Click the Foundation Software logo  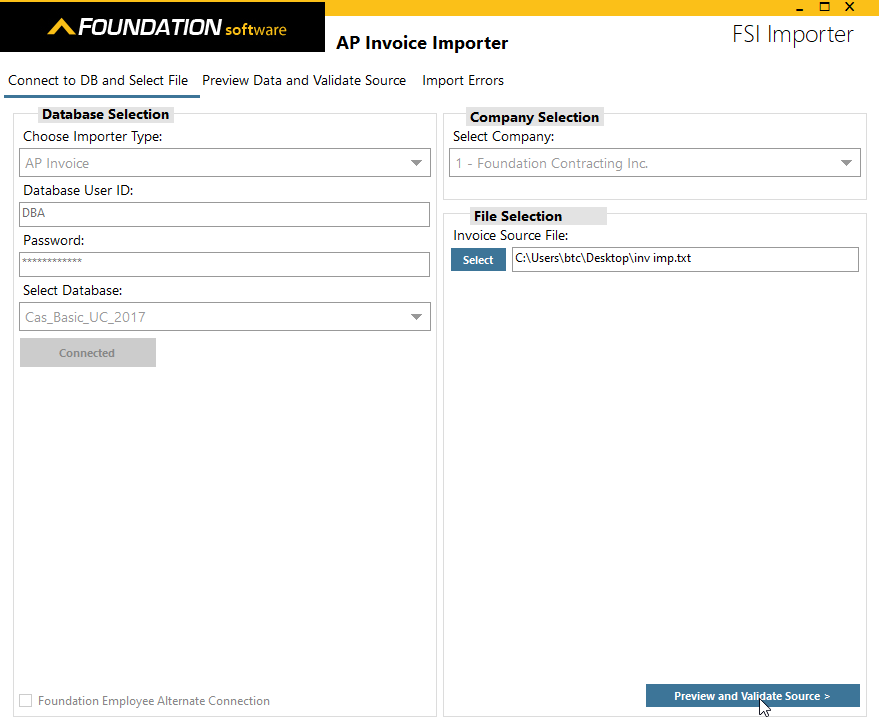167,27
